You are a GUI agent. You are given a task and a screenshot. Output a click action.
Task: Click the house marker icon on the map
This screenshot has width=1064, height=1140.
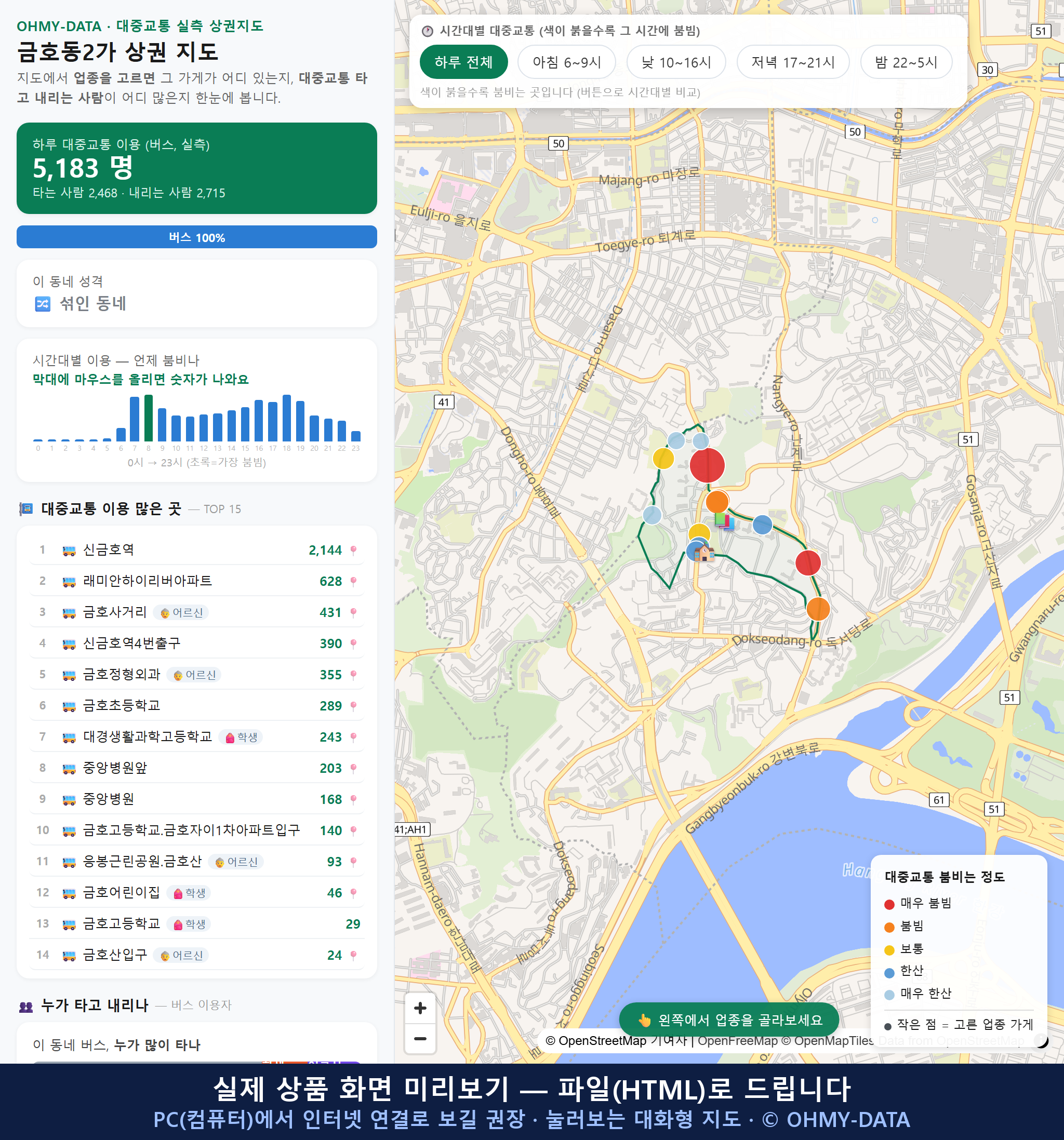[x=704, y=553]
